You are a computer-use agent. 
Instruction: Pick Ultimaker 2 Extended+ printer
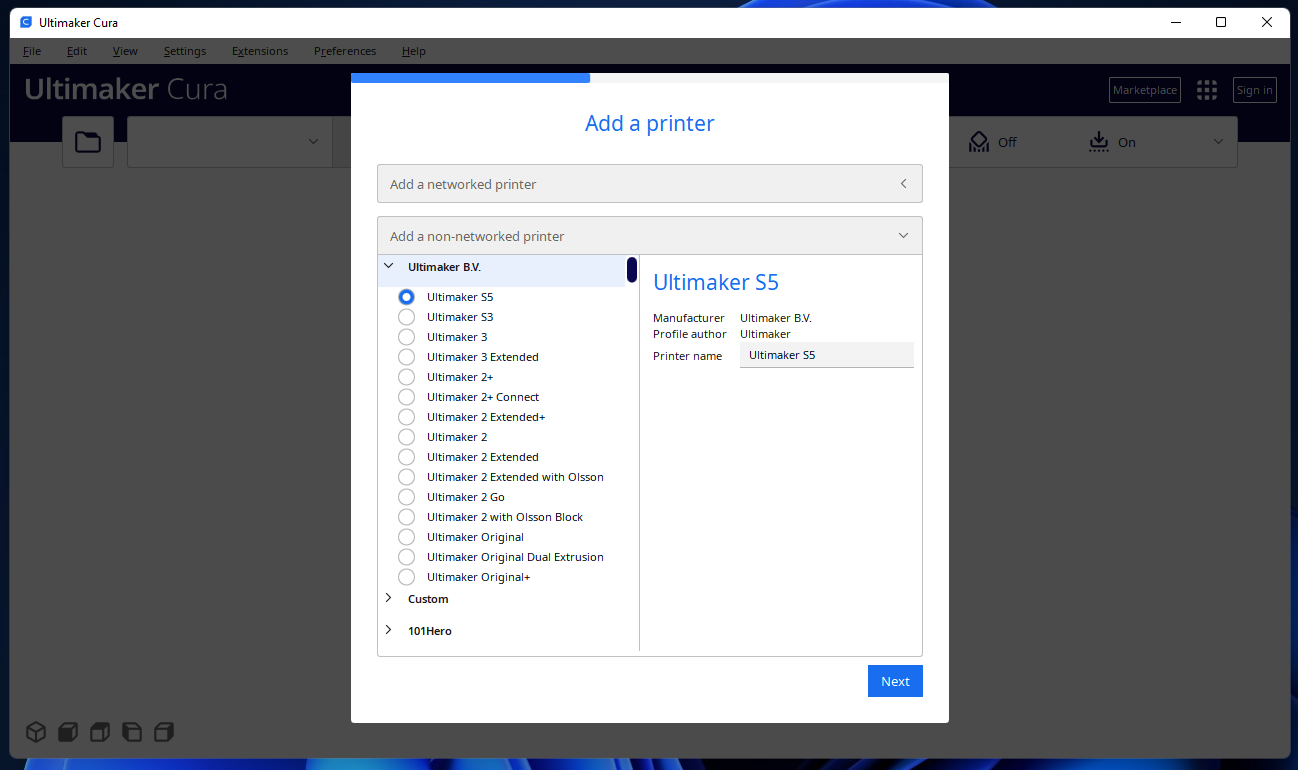pos(406,417)
